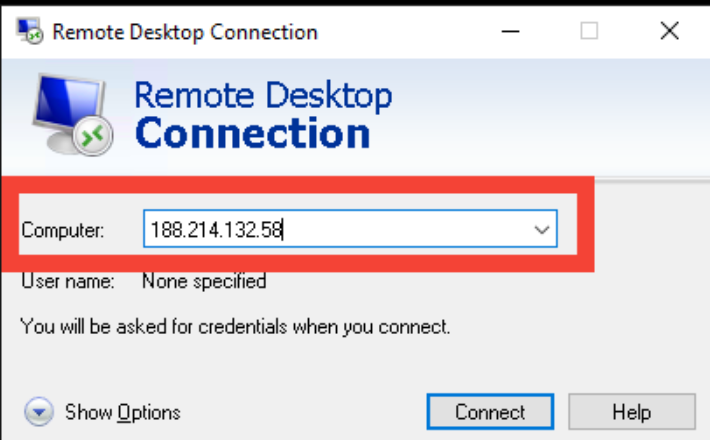The width and height of the screenshot is (711, 440).
Task: Open the Computer address dropdown arrow
Action: [x=543, y=230]
